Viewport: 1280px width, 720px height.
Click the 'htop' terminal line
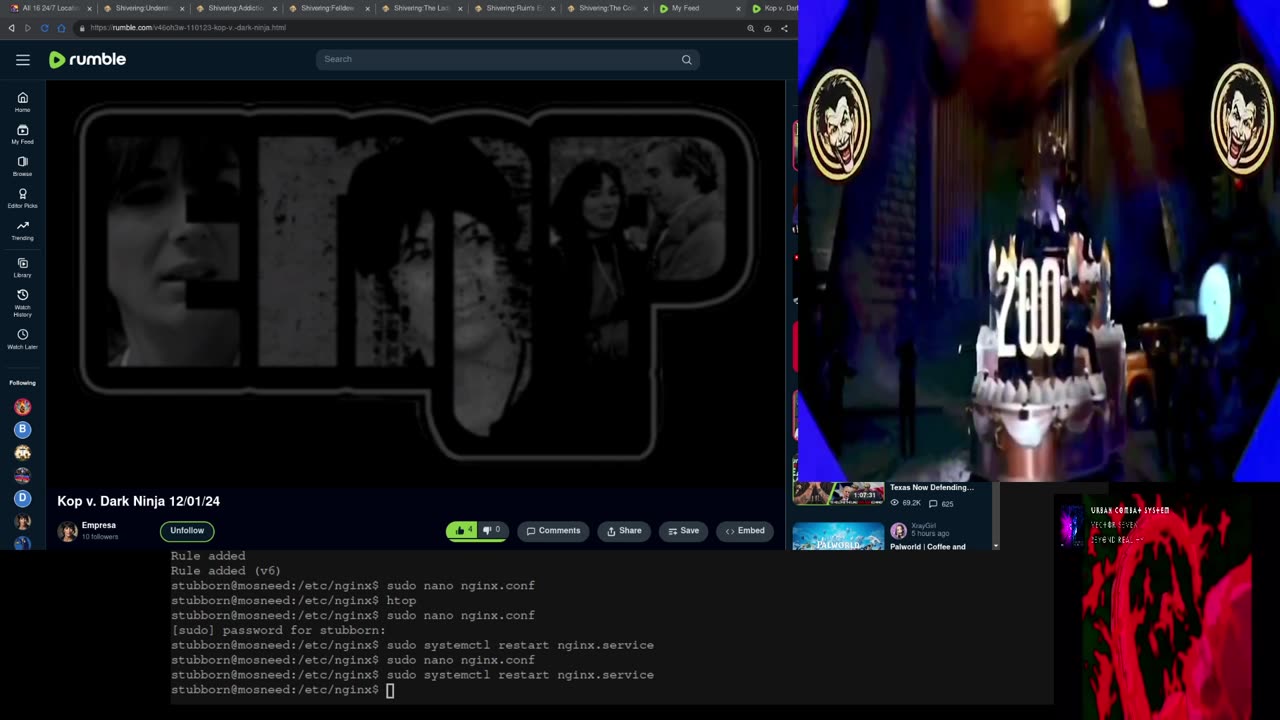click(x=294, y=601)
